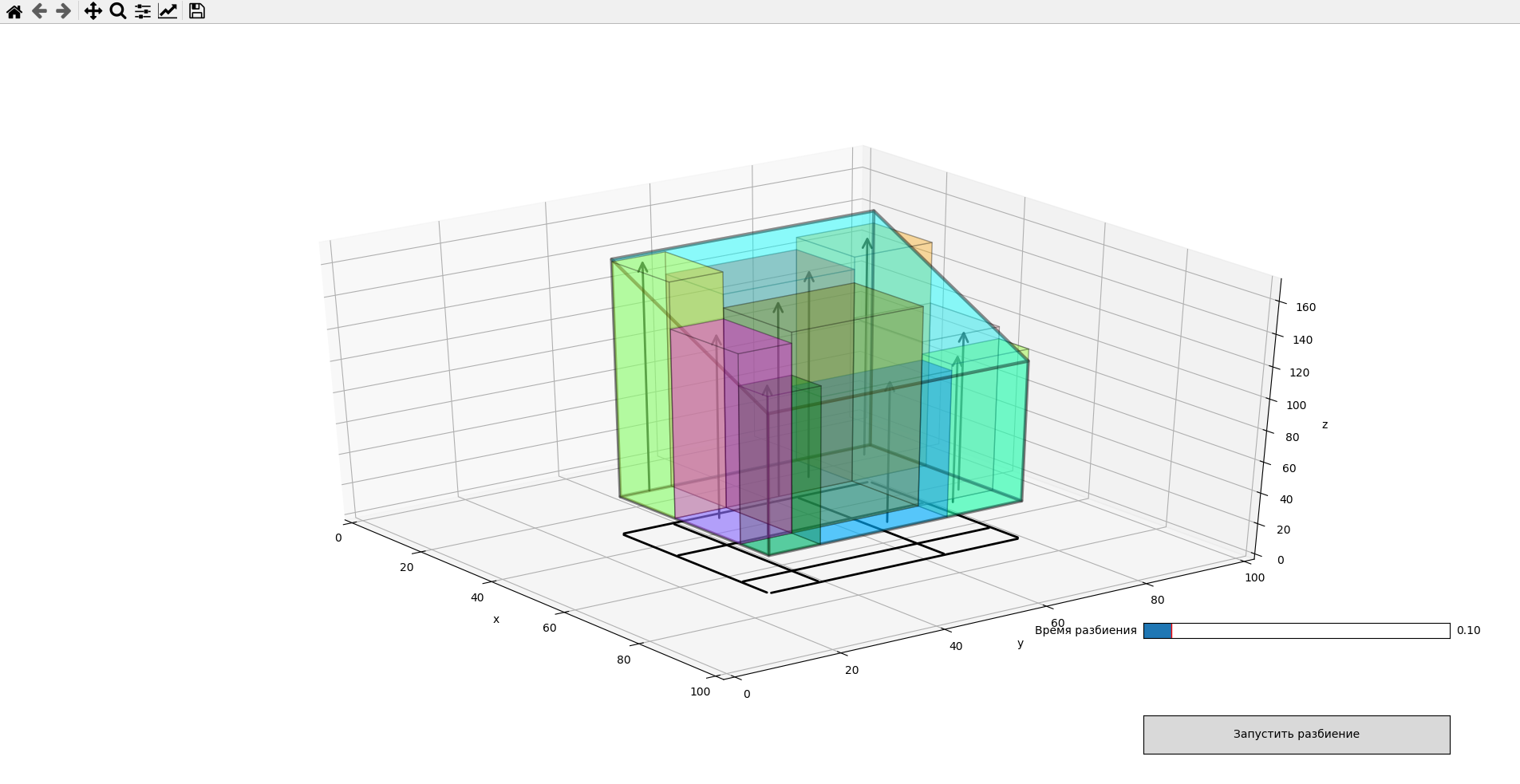Click the Home reset view icon
The height and width of the screenshot is (784, 1520).
[x=13, y=11]
